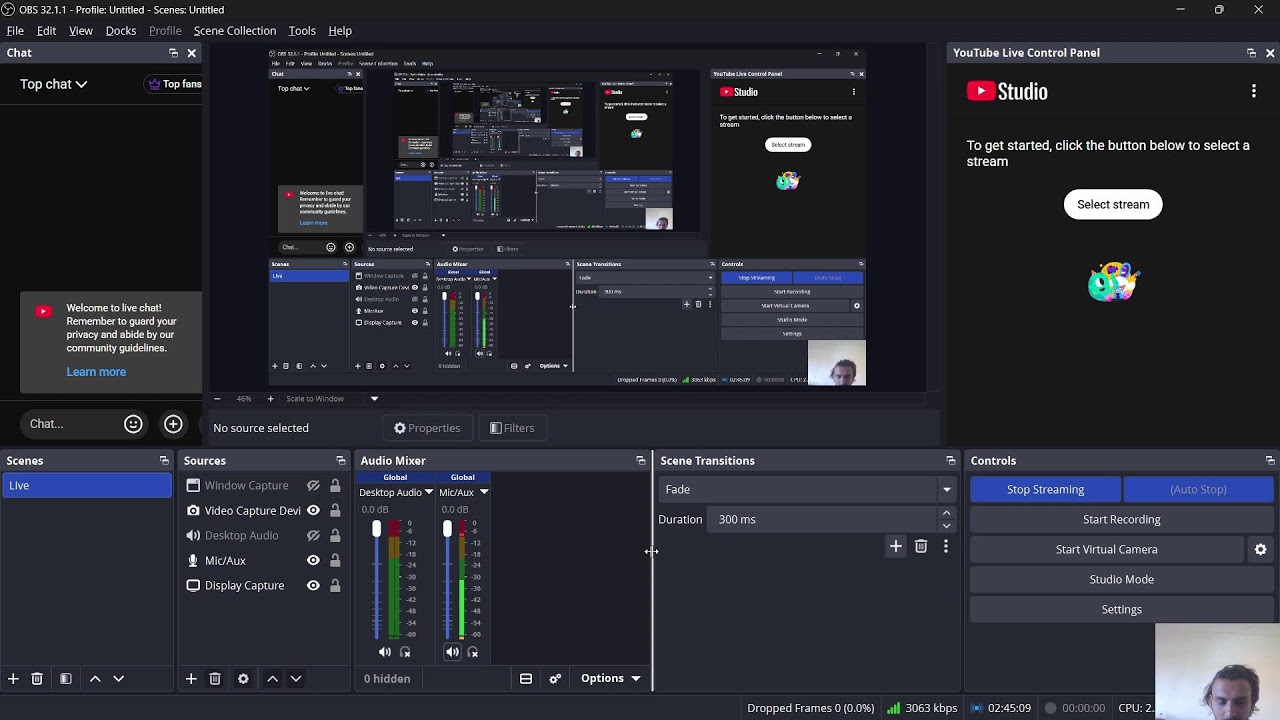This screenshot has height=720, width=1280.
Task: Open the View menu
Action: (x=81, y=31)
